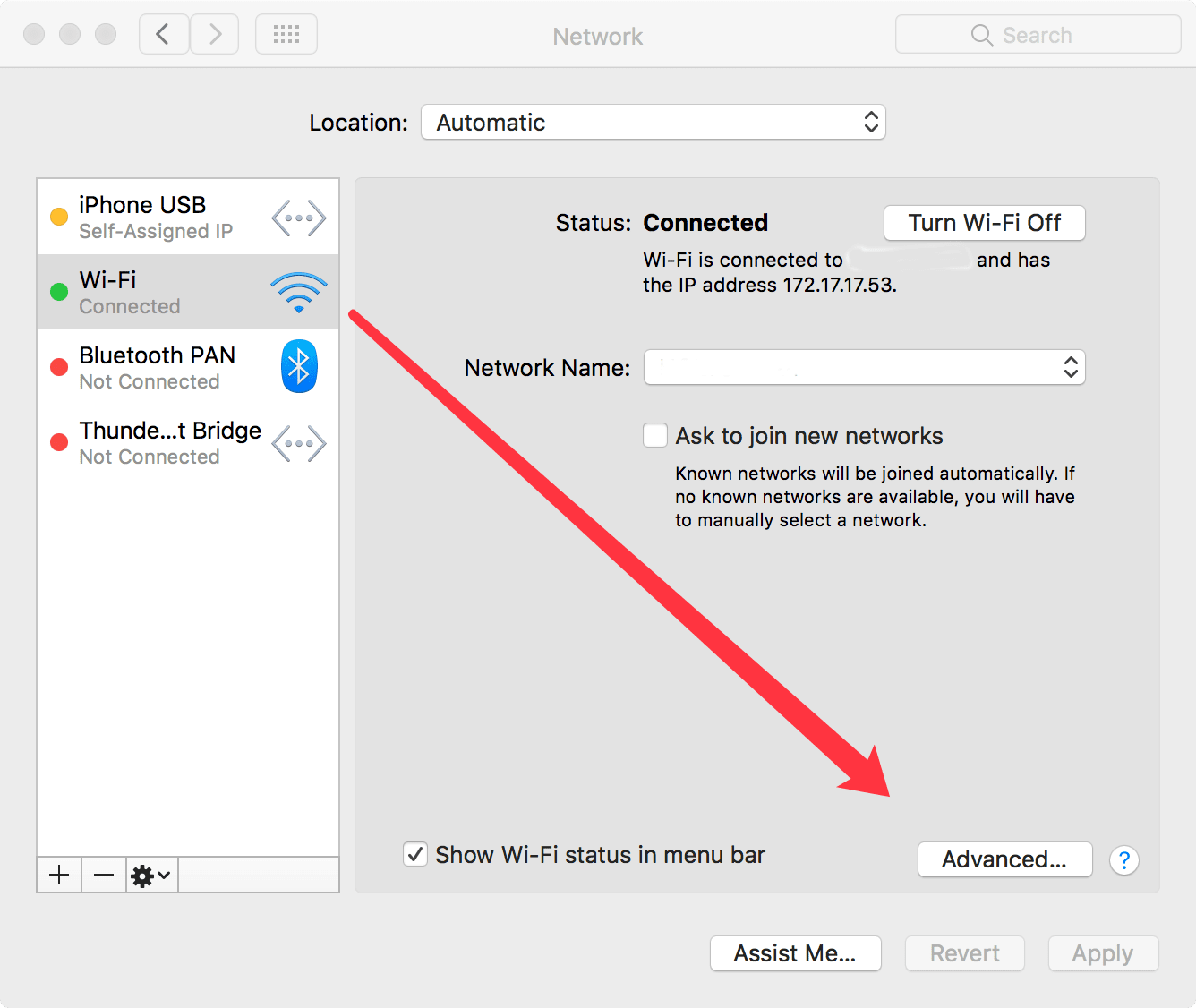1196x1008 pixels.
Task: Enable Ask to join new networks
Action: tap(655, 435)
